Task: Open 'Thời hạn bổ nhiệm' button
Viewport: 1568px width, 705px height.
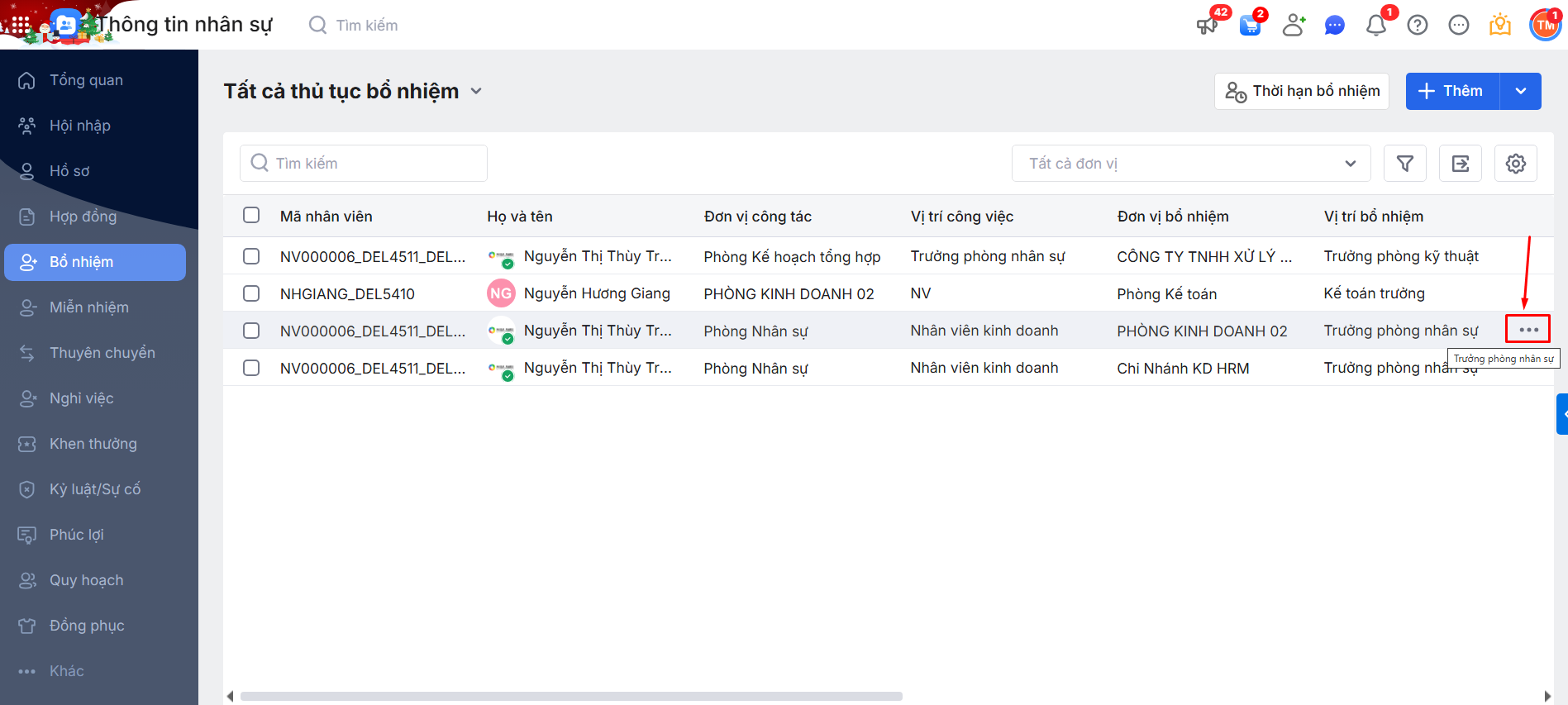Action: 1301,91
